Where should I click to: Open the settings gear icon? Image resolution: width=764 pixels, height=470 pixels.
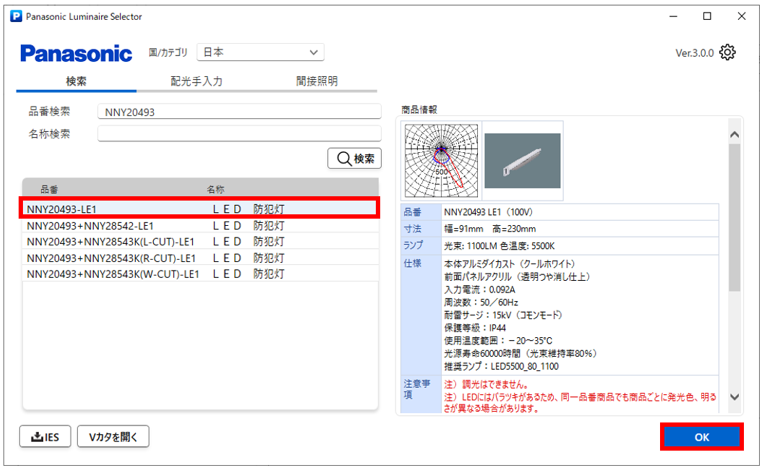[728, 53]
